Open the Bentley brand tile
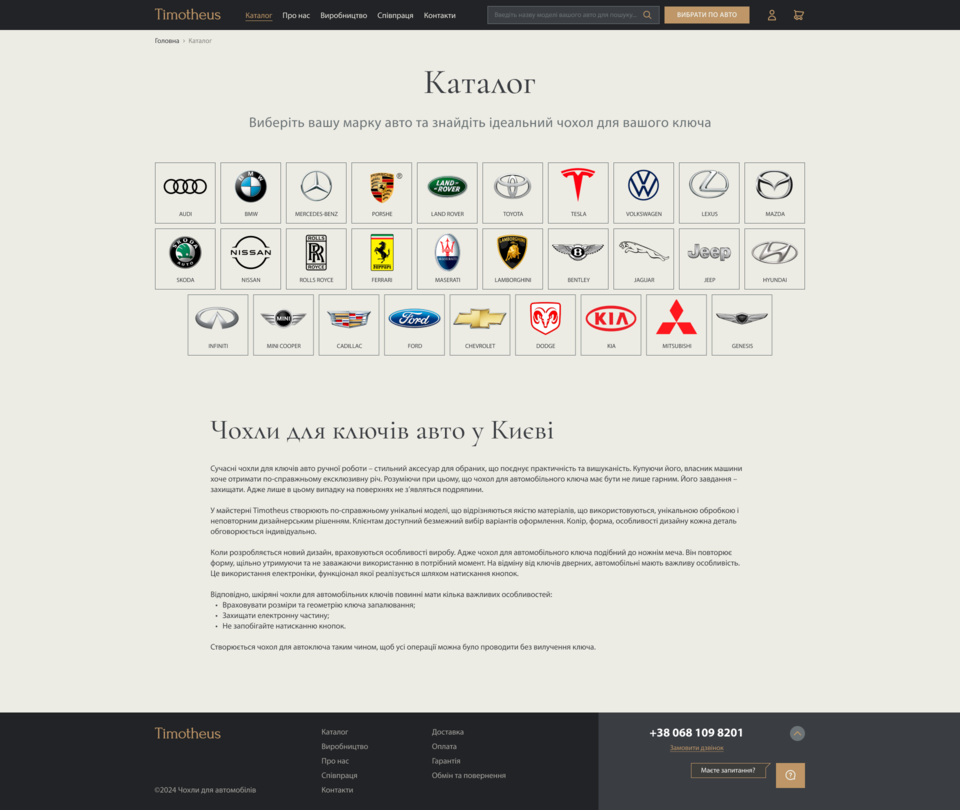Image resolution: width=960 pixels, height=810 pixels. click(579, 259)
